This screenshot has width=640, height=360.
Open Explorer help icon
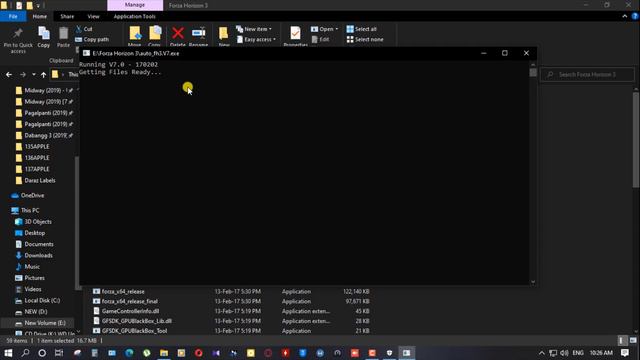point(635,16)
